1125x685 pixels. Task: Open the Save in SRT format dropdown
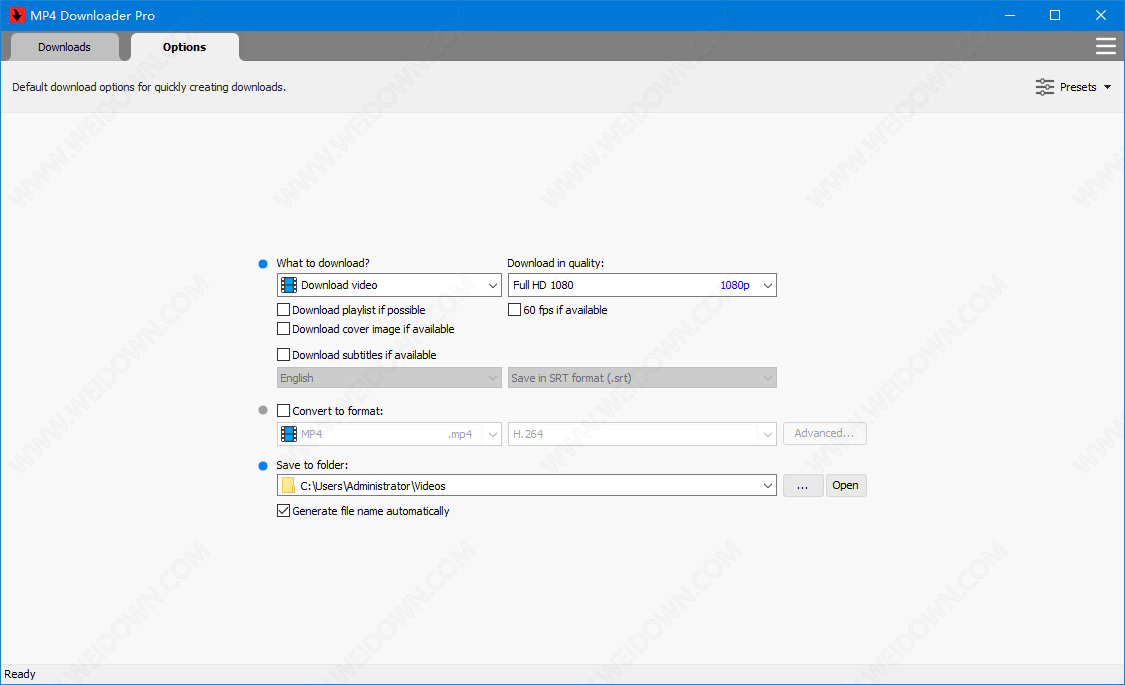(642, 378)
